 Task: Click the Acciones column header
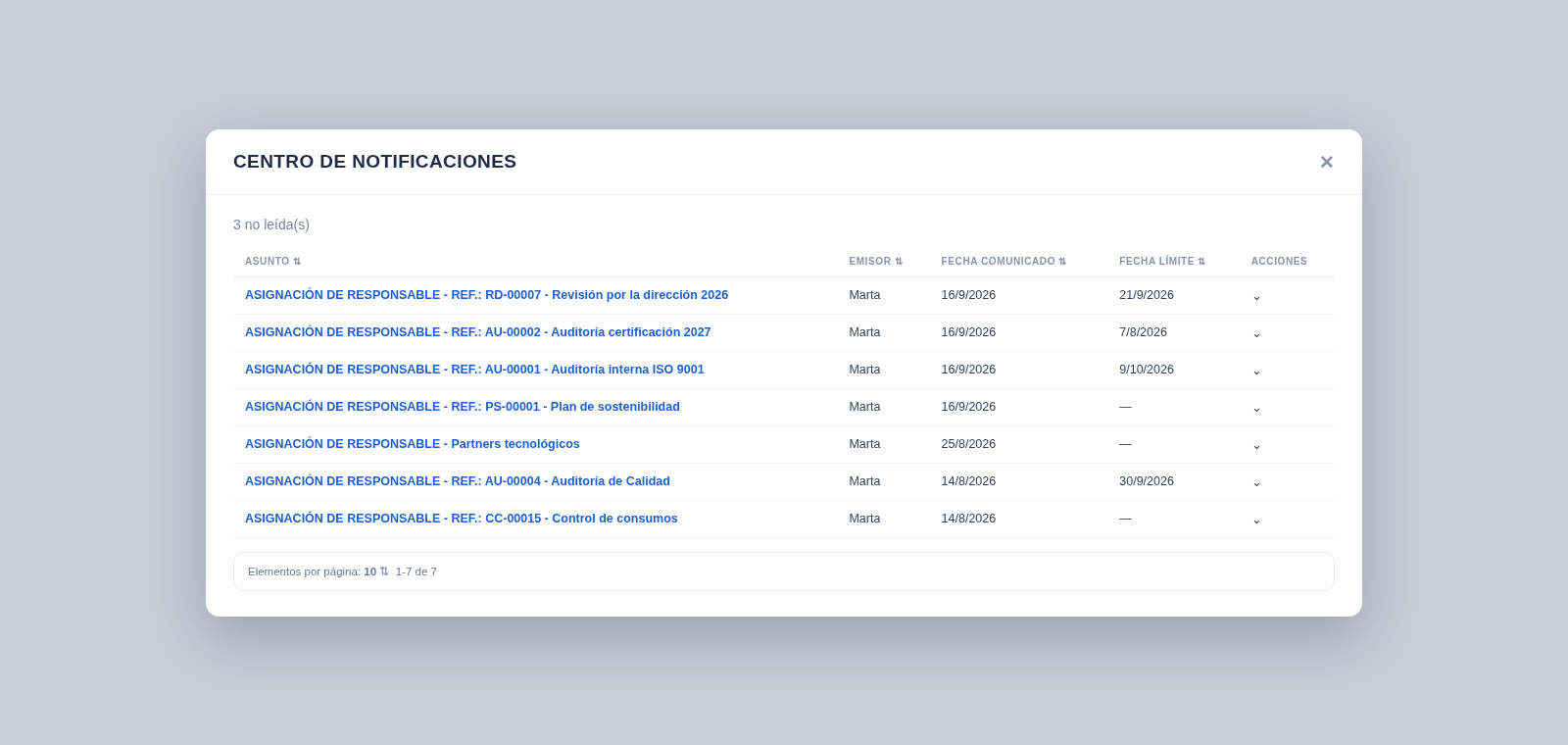pyautogui.click(x=1279, y=262)
